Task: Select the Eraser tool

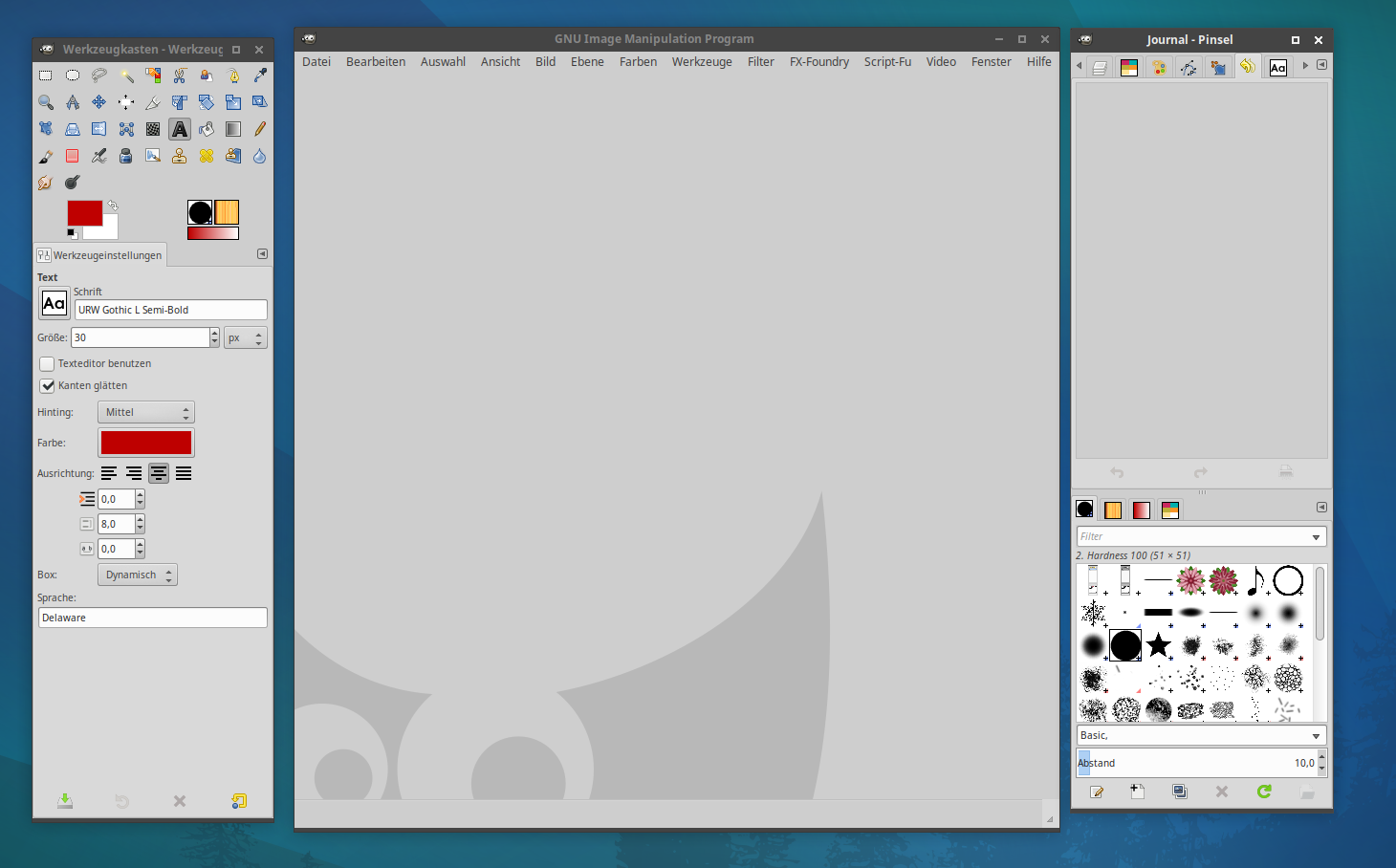Action: pyautogui.click(x=73, y=156)
